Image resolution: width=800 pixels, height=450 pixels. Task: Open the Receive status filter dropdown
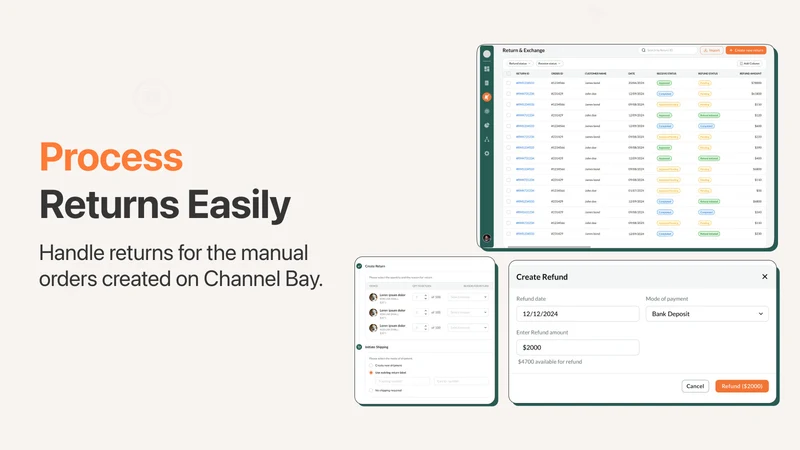pos(549,63)
